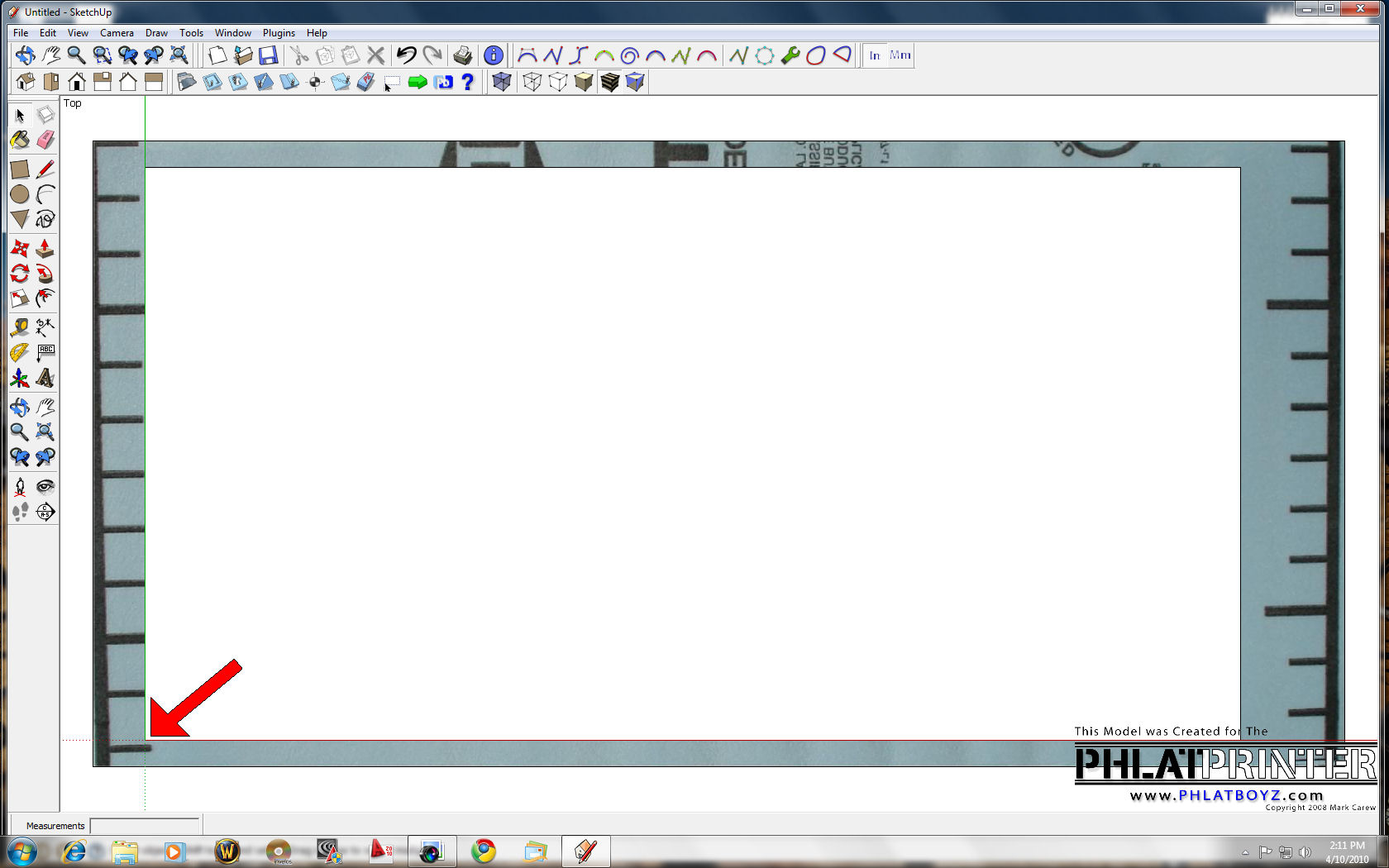Click the Model Info button
1389x868 pixels.
(x=494, y=55)
